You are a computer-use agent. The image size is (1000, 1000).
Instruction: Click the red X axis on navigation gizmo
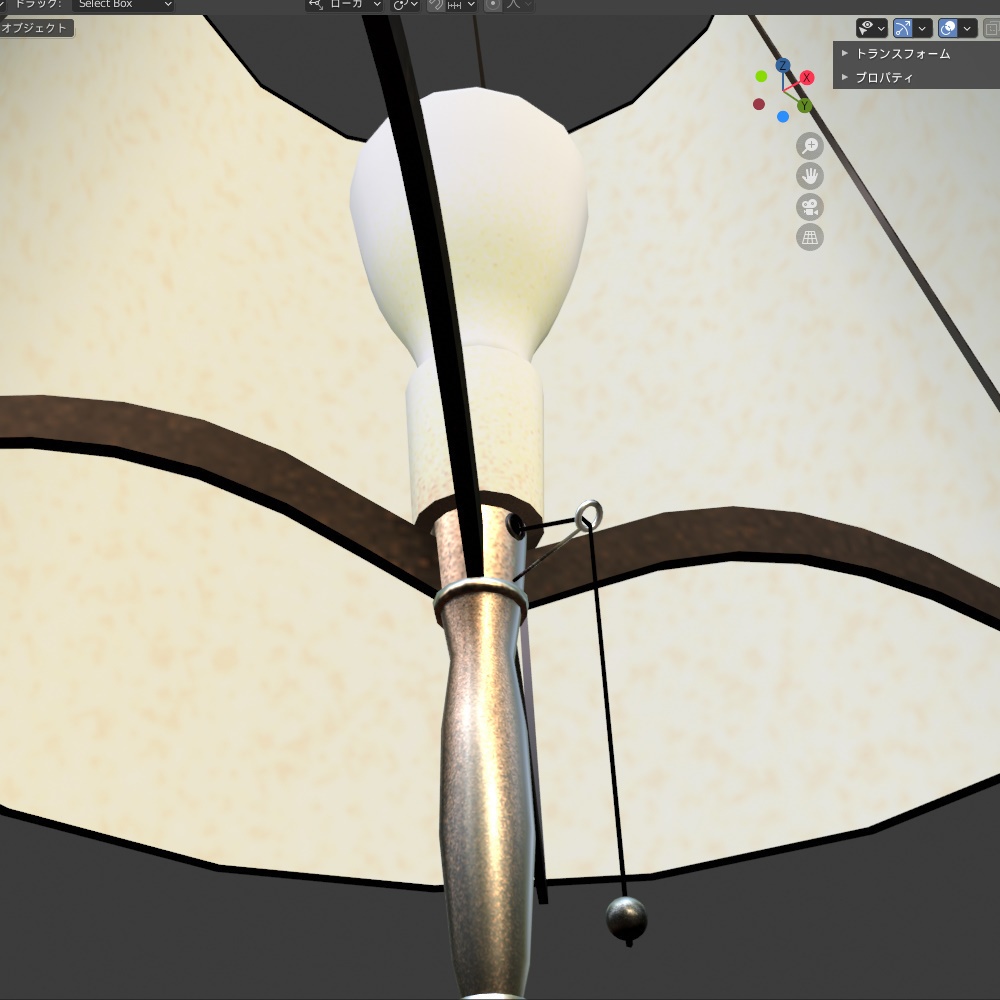[807, 75]
